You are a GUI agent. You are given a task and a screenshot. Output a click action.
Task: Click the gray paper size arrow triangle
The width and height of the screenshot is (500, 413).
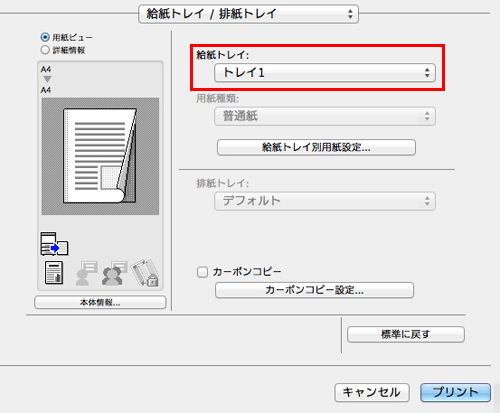pyautogui.click(x=47, y=79)
